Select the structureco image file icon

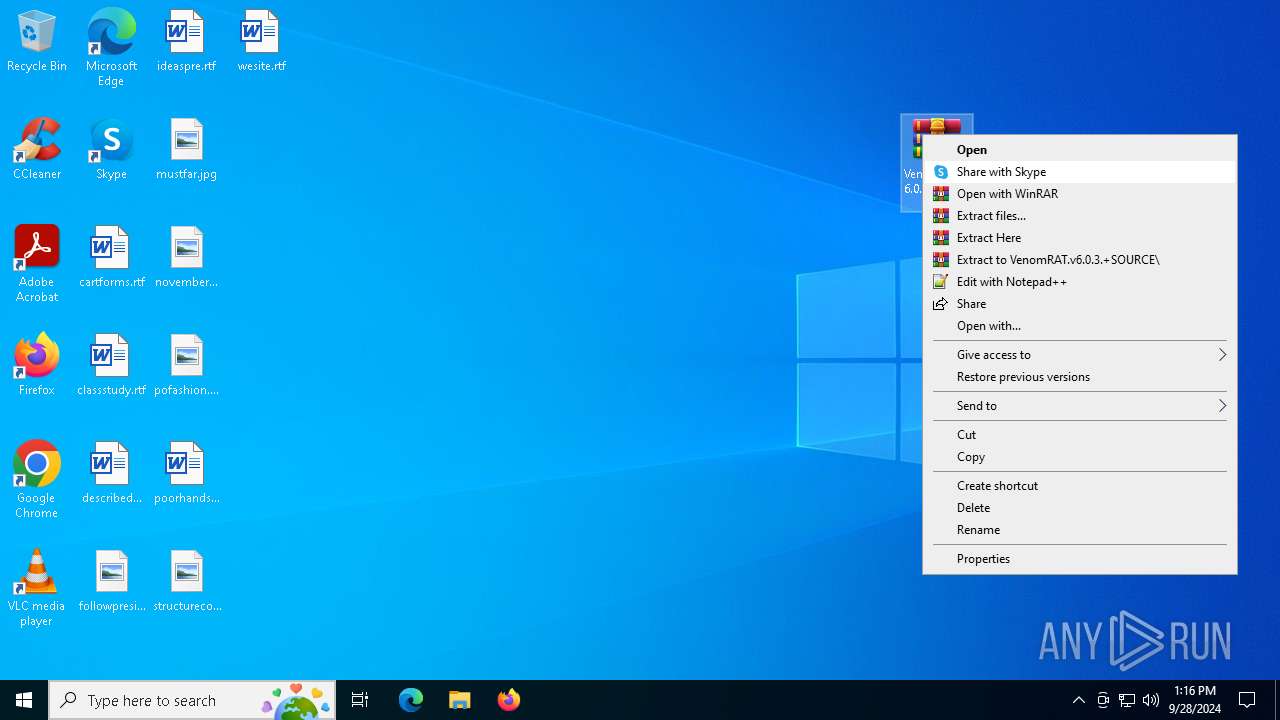click(x=186, y=581)
